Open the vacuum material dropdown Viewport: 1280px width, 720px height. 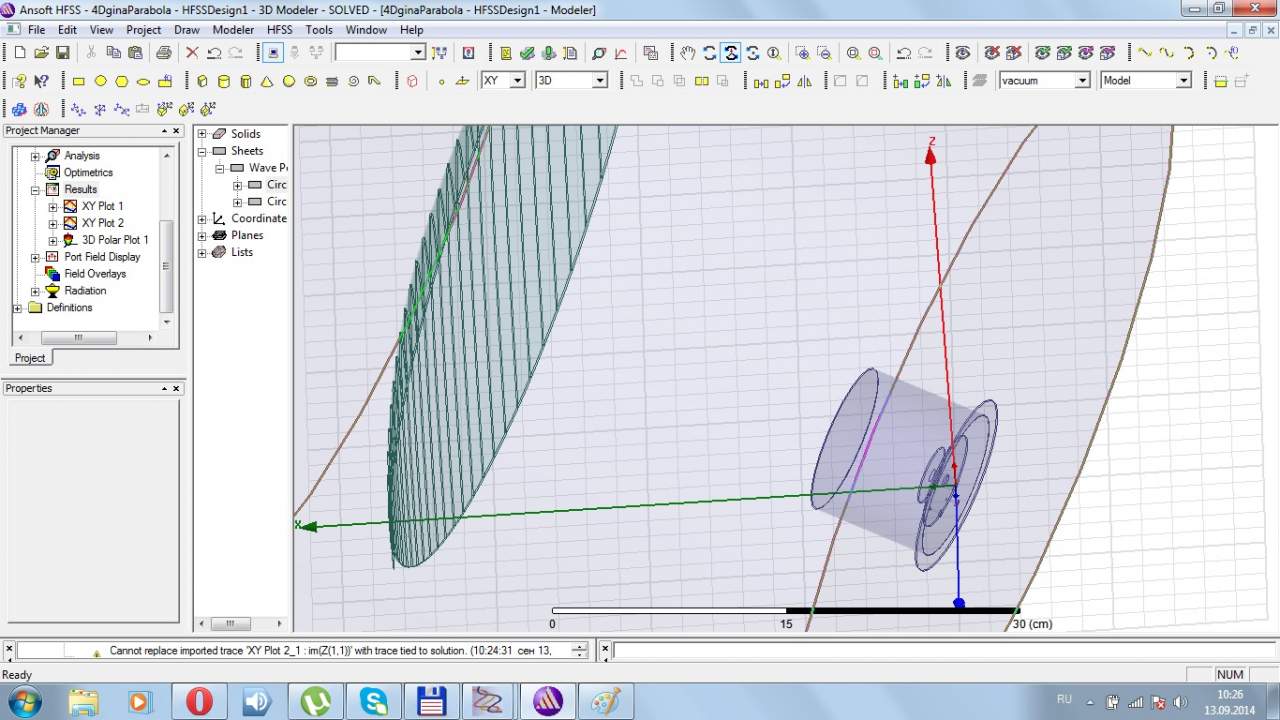[x=1082, y=81]
